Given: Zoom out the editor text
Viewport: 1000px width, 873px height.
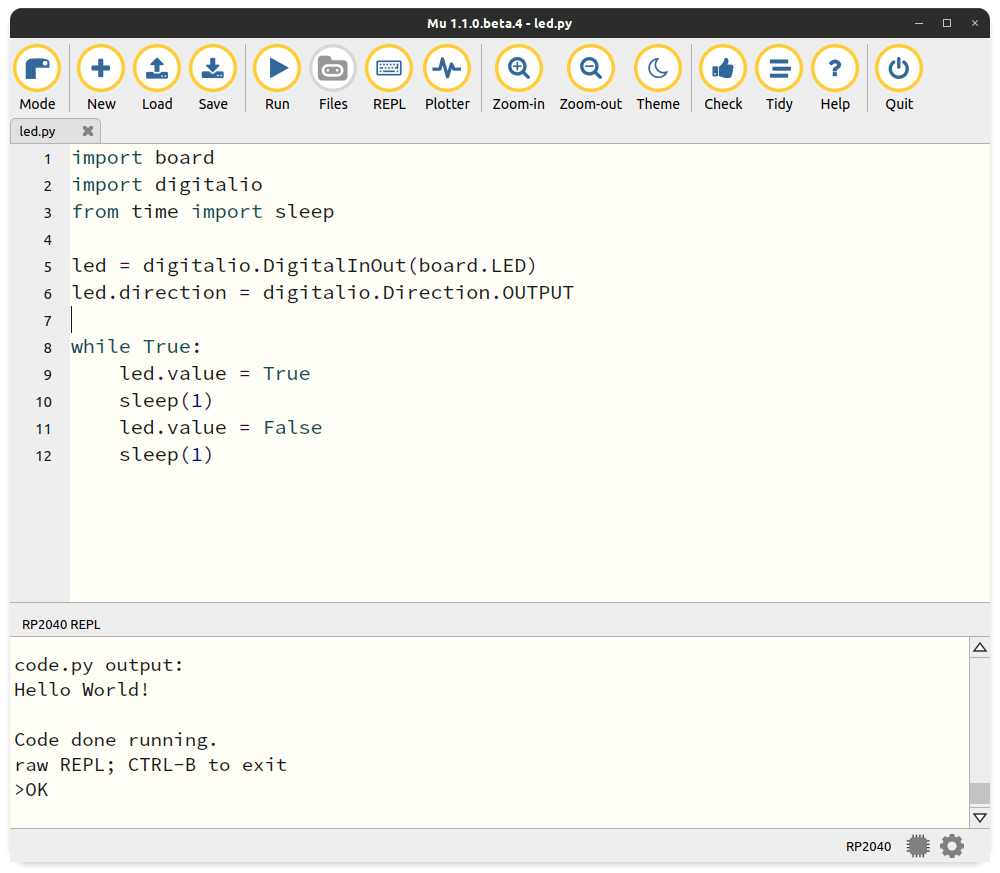Looking at the screenshot, I should [590, 70].
